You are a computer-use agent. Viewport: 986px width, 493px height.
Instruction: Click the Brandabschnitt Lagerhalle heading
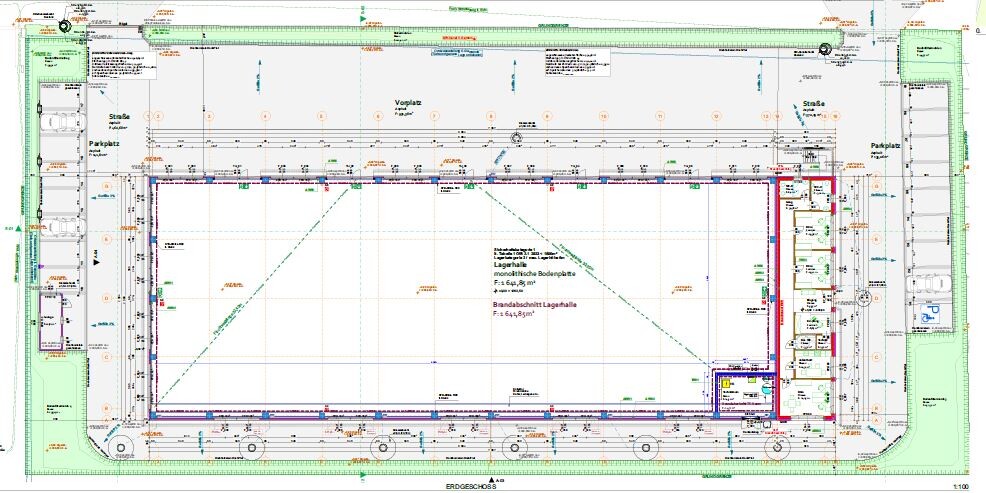point(536,304)
